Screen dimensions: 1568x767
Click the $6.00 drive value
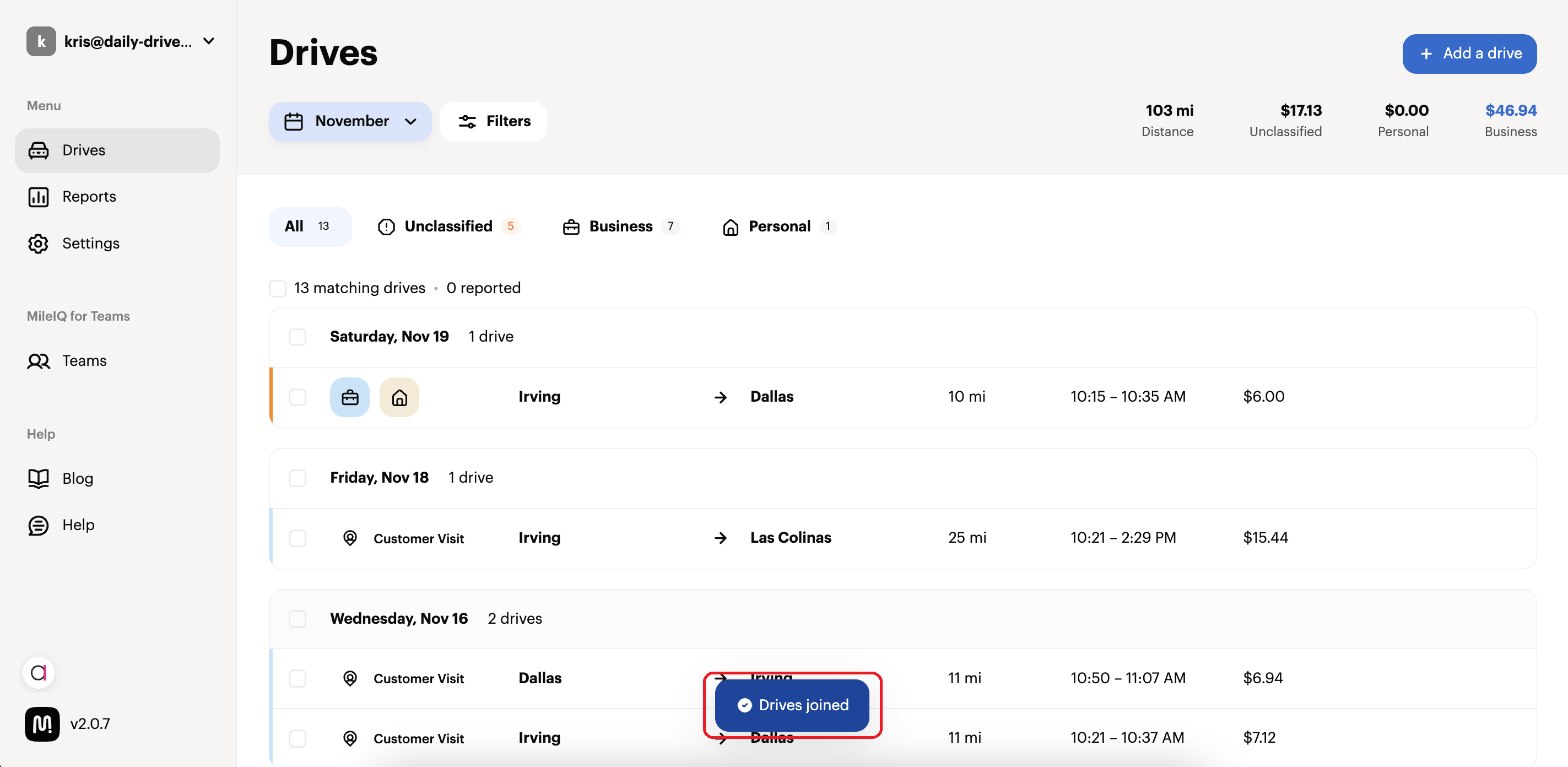pos(1264,397)
